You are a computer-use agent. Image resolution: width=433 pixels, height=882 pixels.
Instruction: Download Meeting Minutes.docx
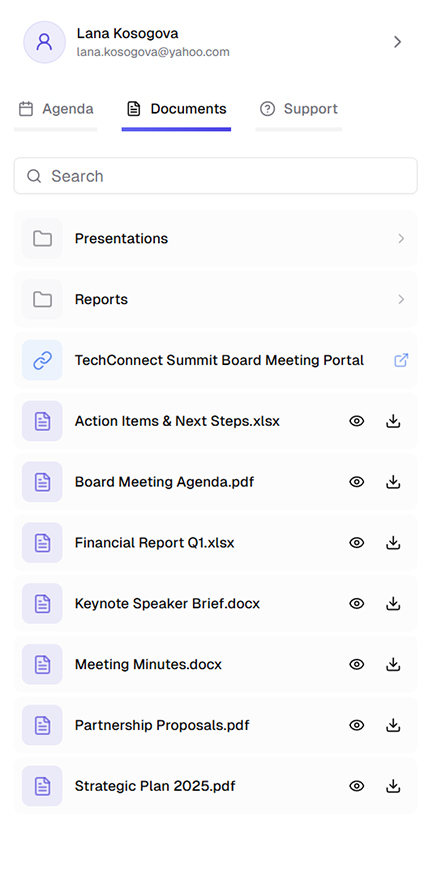[x=393, y=664]
